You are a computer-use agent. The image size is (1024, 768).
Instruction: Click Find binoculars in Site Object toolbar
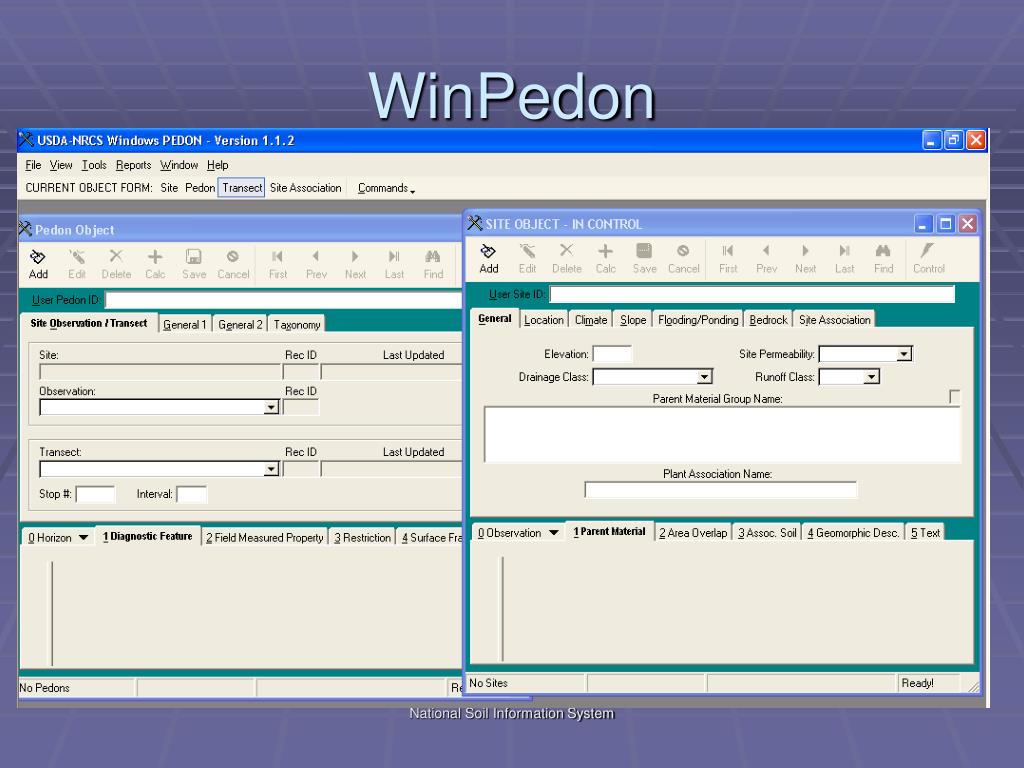point(883,251)
